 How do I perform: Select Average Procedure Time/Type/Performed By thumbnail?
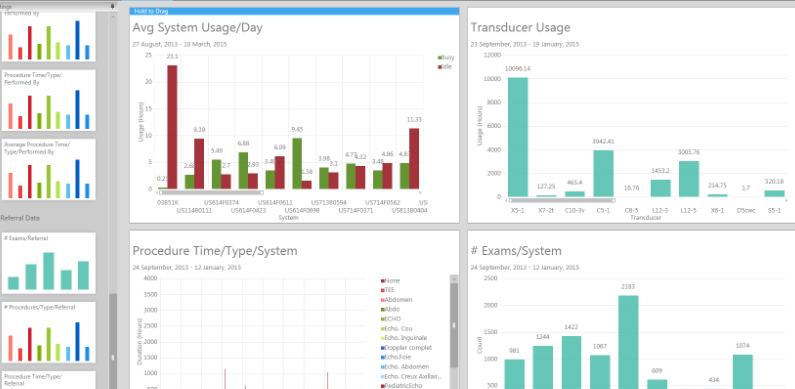click(49, 169)
